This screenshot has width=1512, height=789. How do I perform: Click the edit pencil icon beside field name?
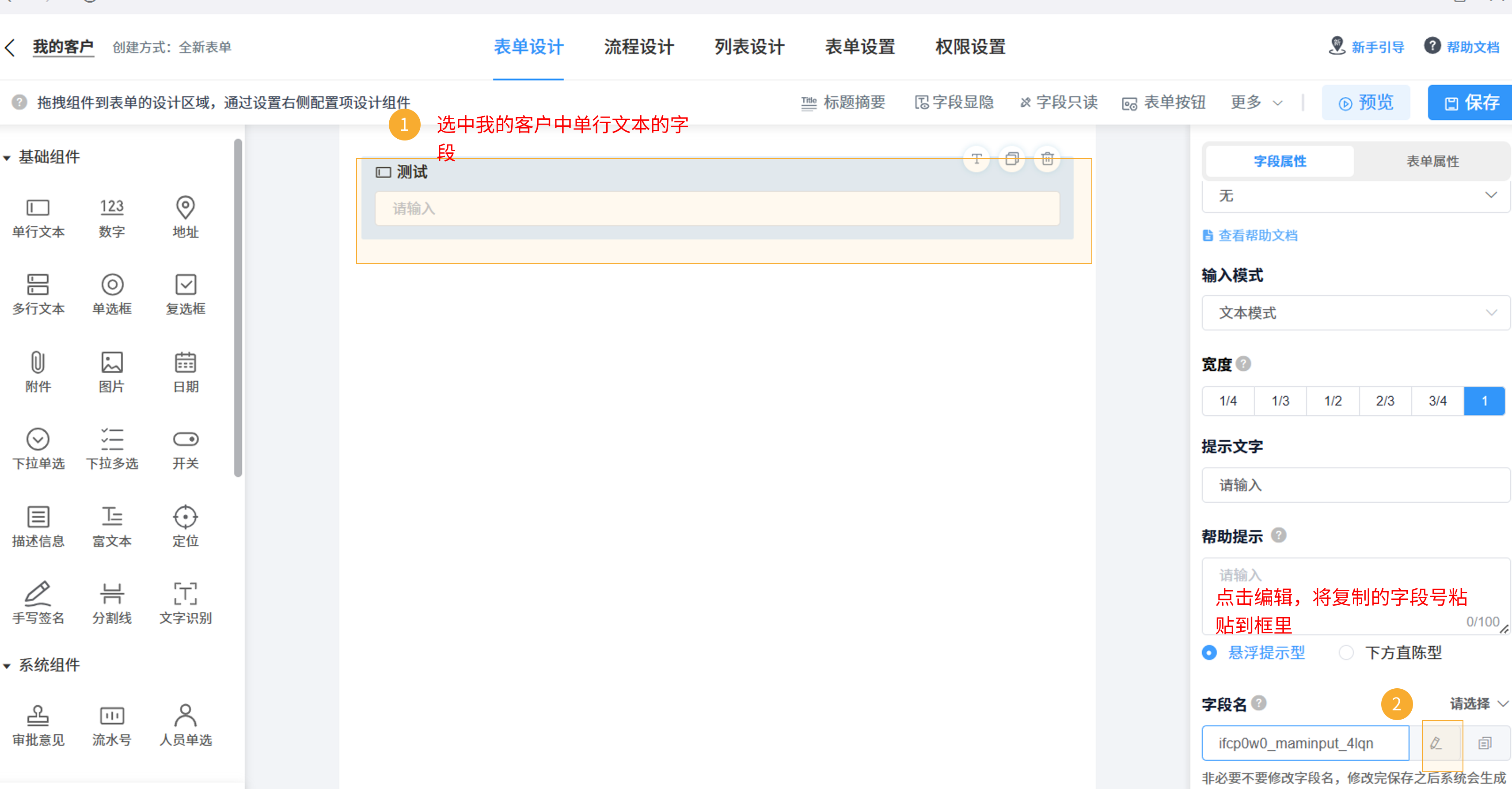point(1436,743)
